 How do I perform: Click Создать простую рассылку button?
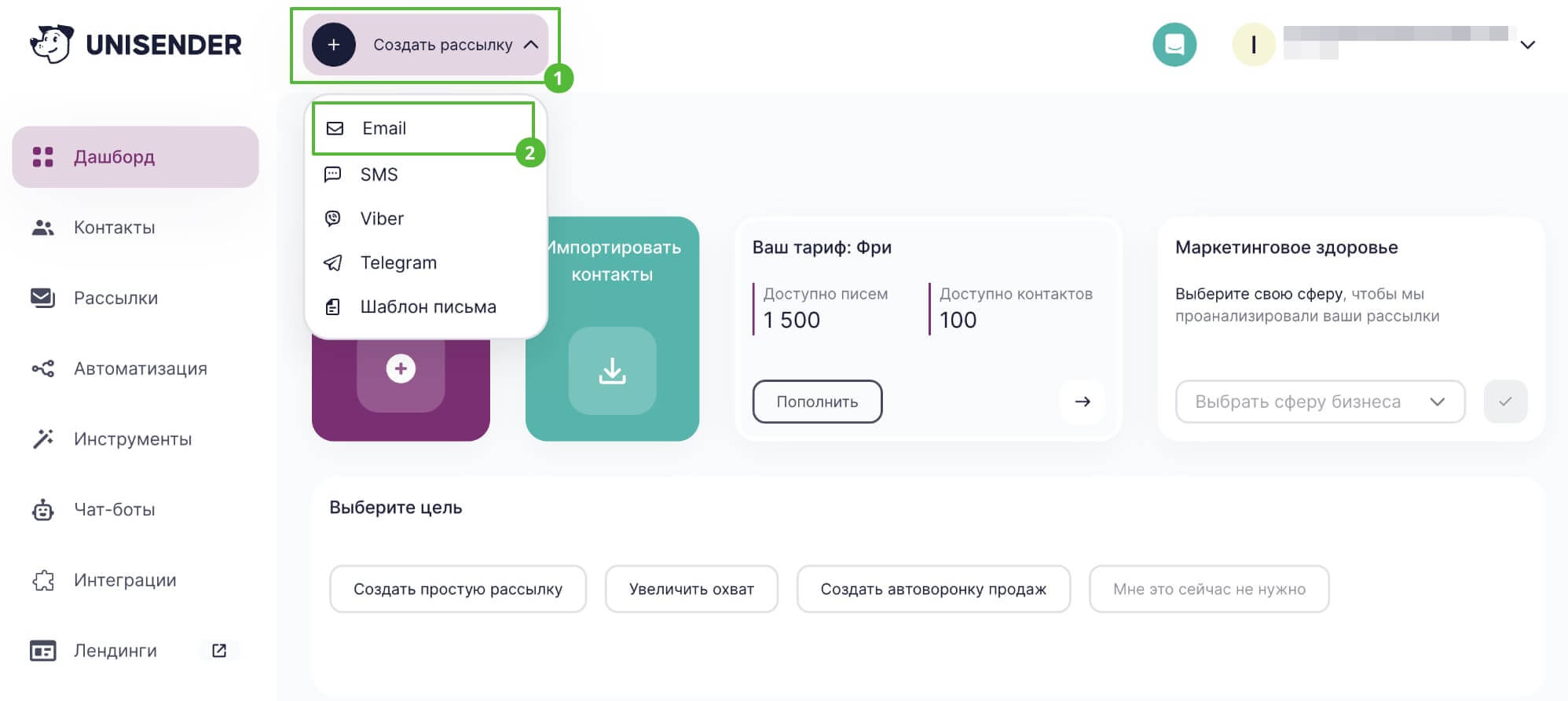[458, 589]
